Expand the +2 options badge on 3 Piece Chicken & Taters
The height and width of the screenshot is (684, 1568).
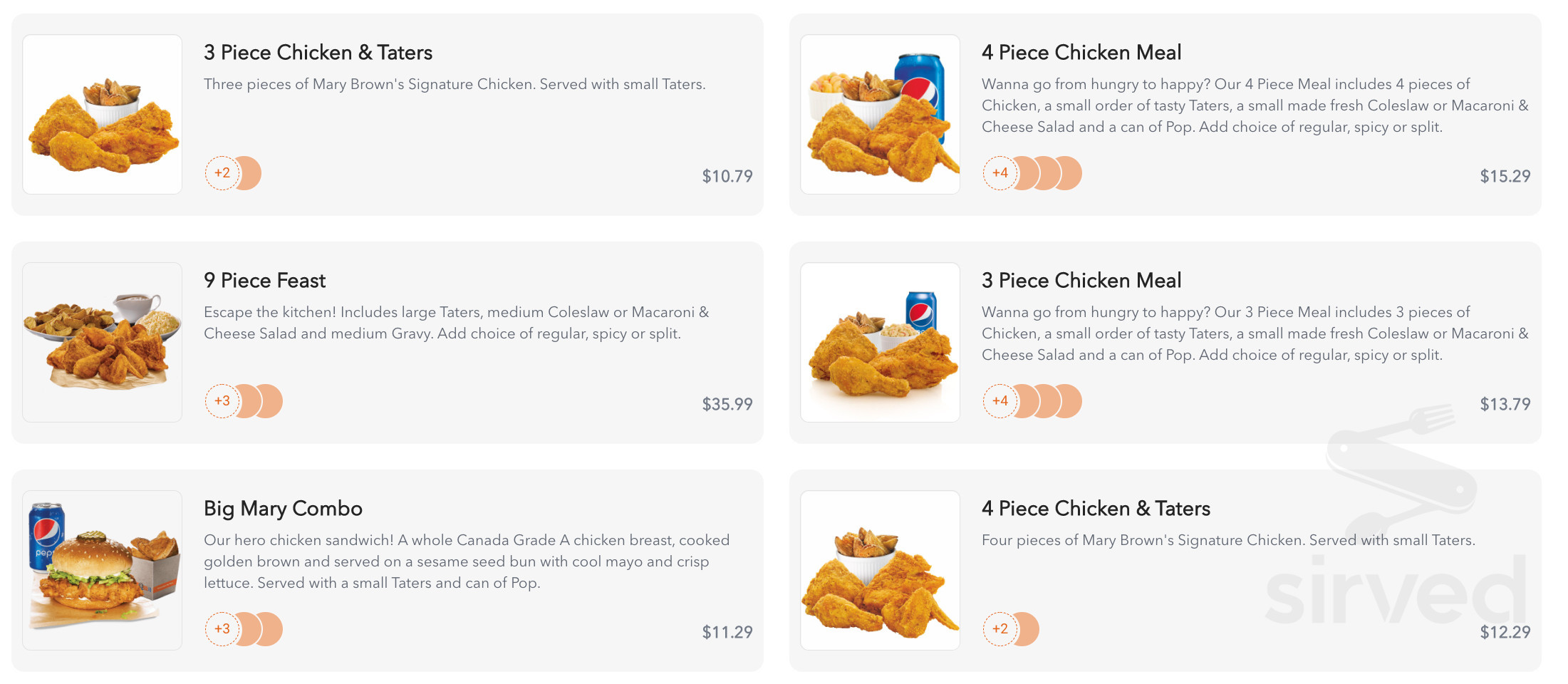[222, 172]
